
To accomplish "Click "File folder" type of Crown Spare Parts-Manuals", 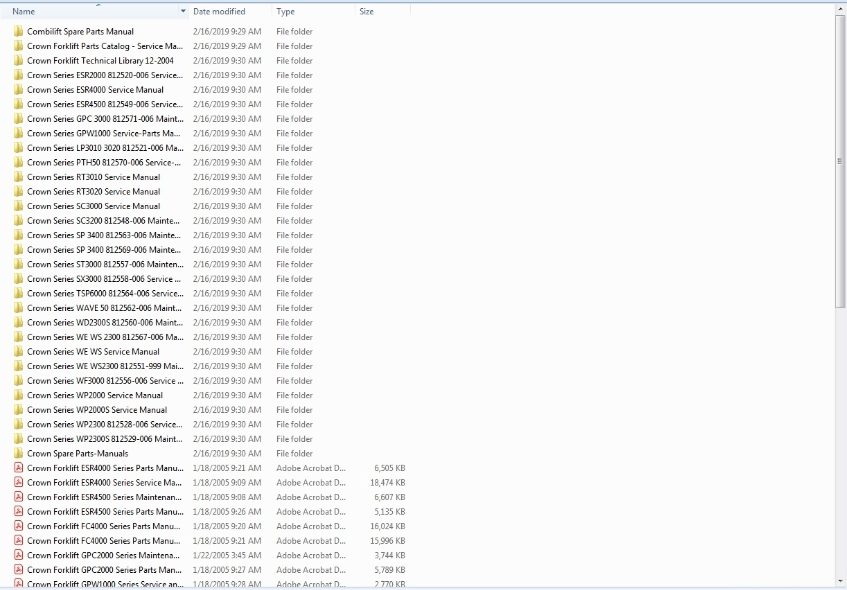I will 294,454.
